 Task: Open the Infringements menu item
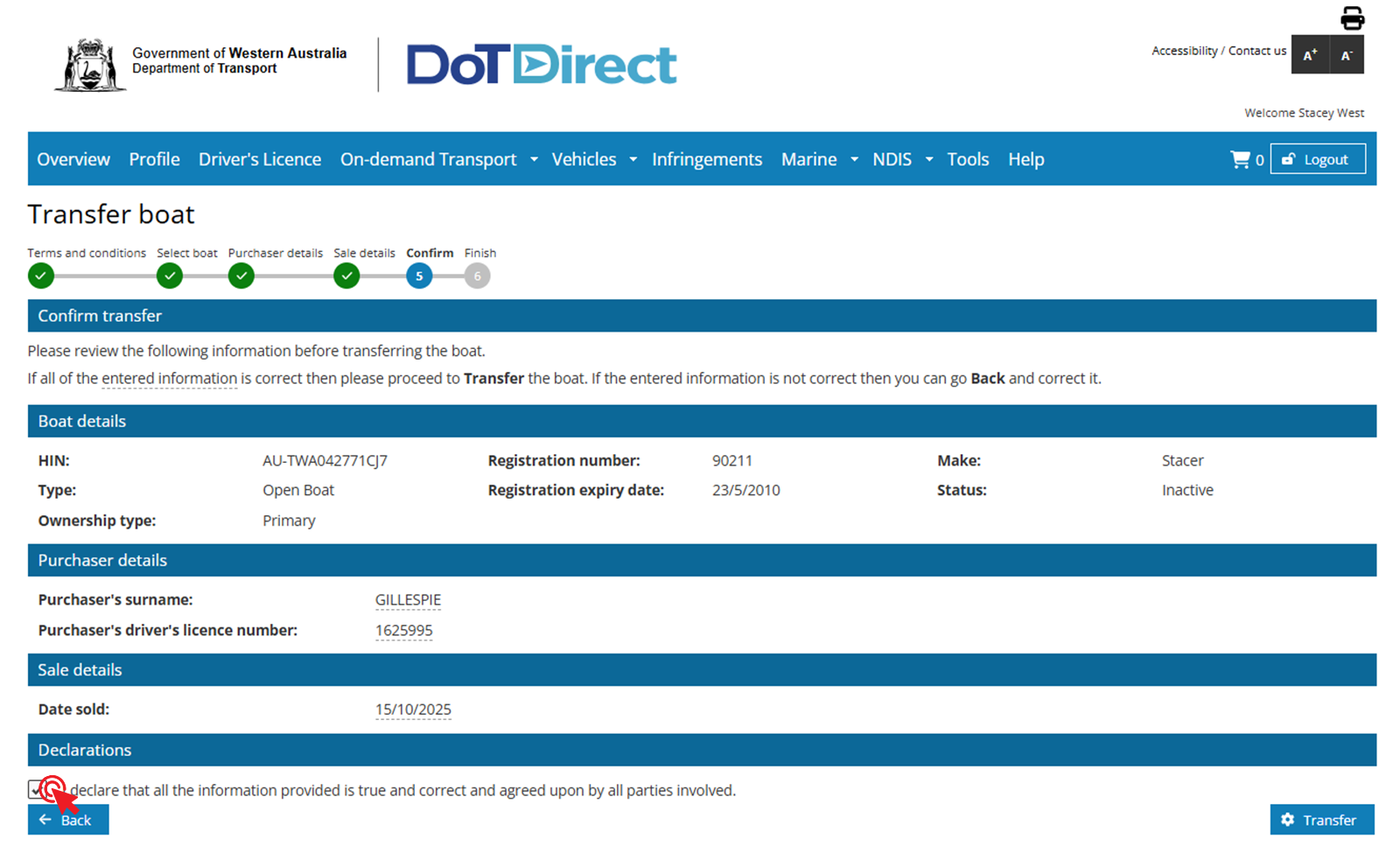[707, 159]
